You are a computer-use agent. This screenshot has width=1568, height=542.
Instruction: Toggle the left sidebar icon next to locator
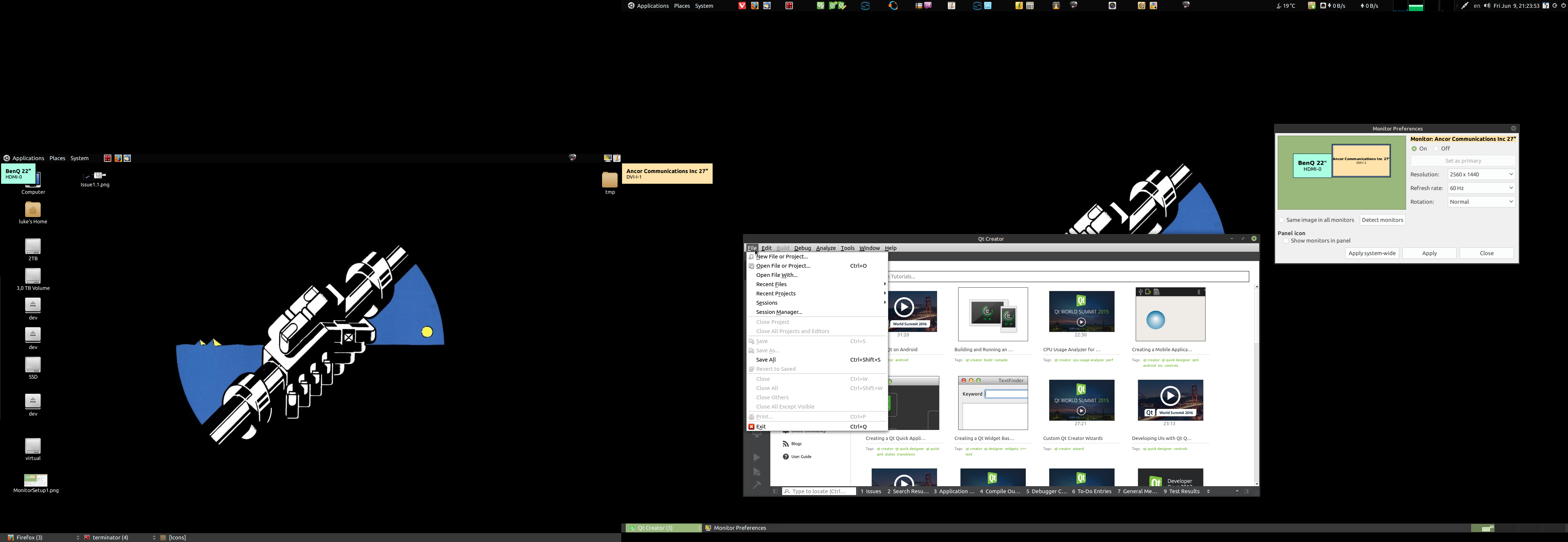(775, 491)
